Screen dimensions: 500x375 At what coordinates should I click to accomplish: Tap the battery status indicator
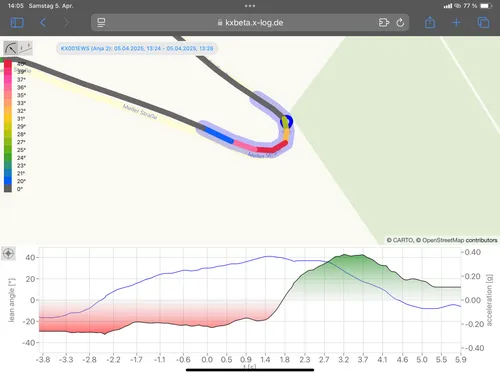point(486,6)
